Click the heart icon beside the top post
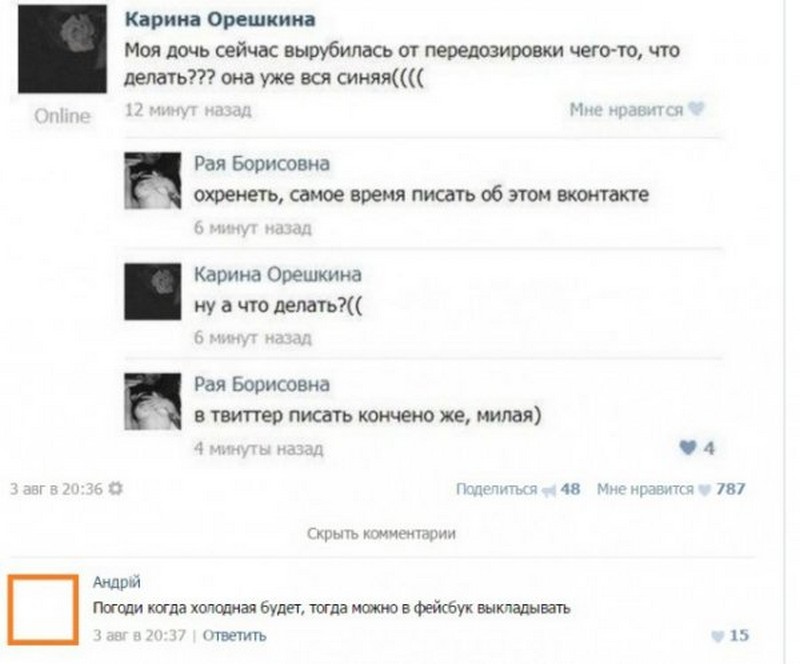800x664 pixels. (x=697, y=110)
